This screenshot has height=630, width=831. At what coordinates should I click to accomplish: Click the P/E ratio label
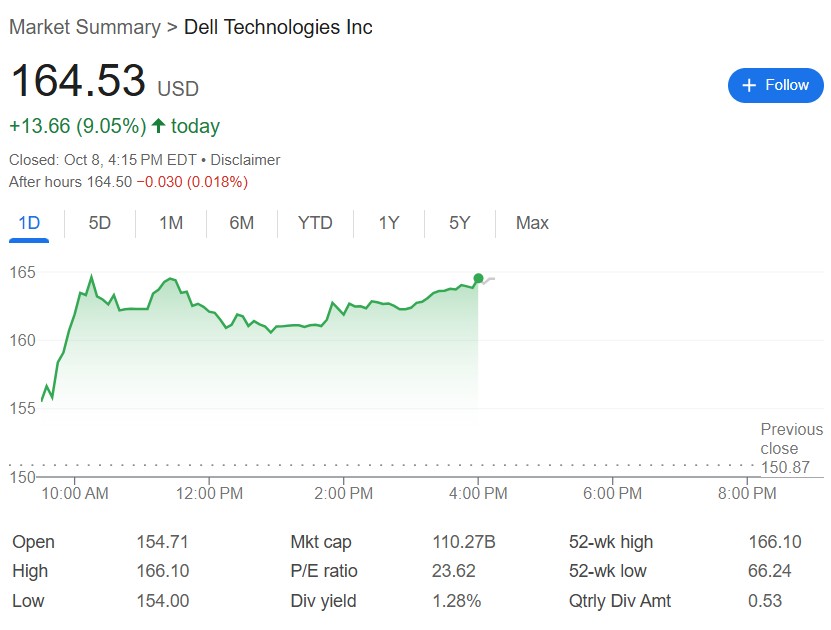[323, 571]
